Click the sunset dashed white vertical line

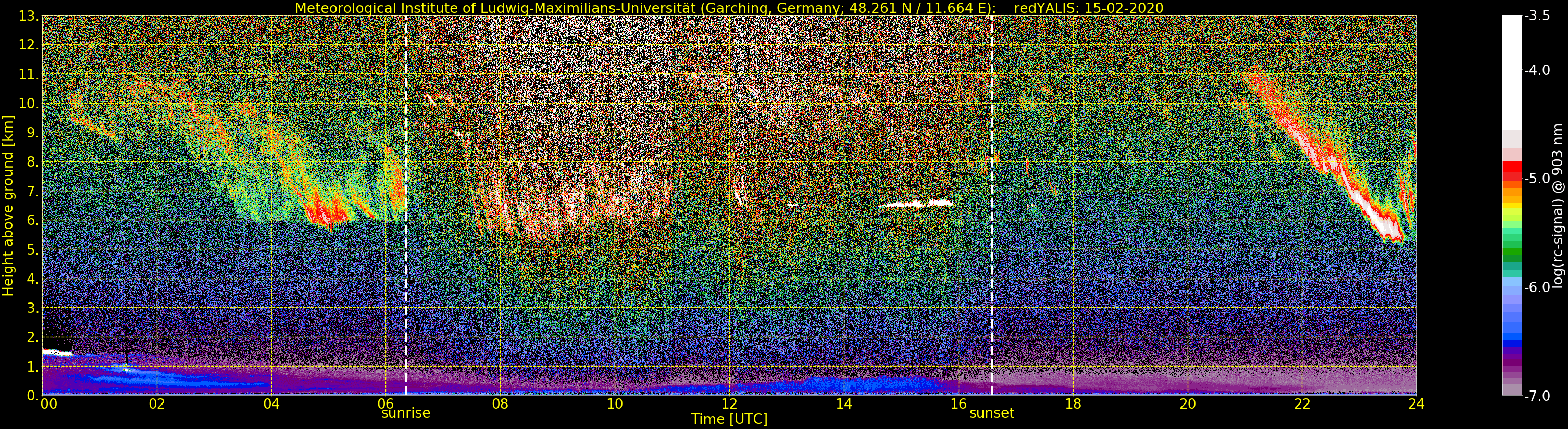(991, 205)
